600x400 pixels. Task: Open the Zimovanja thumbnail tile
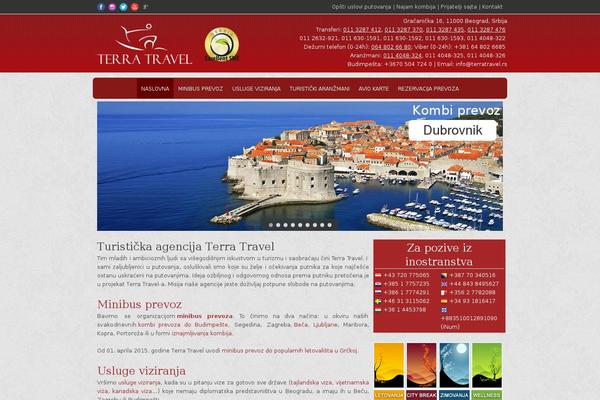click(x=454, y=371)
